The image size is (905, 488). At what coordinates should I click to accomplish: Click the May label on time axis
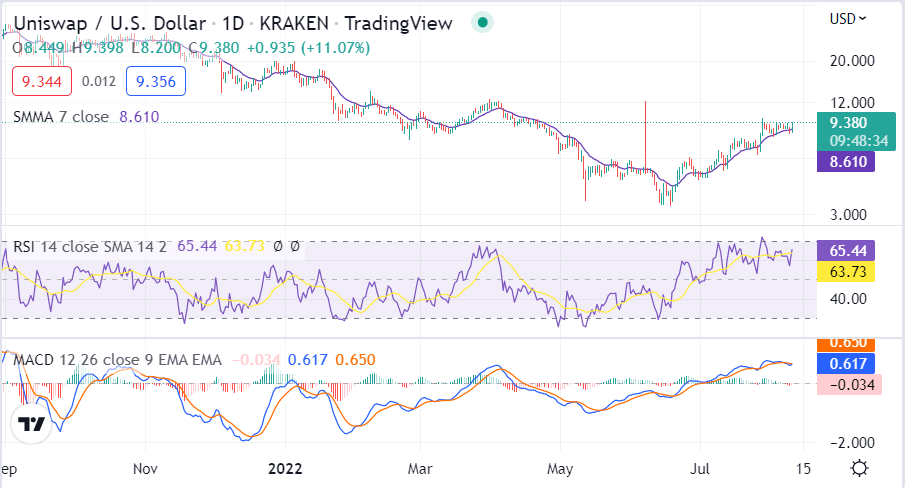(560, 468)
